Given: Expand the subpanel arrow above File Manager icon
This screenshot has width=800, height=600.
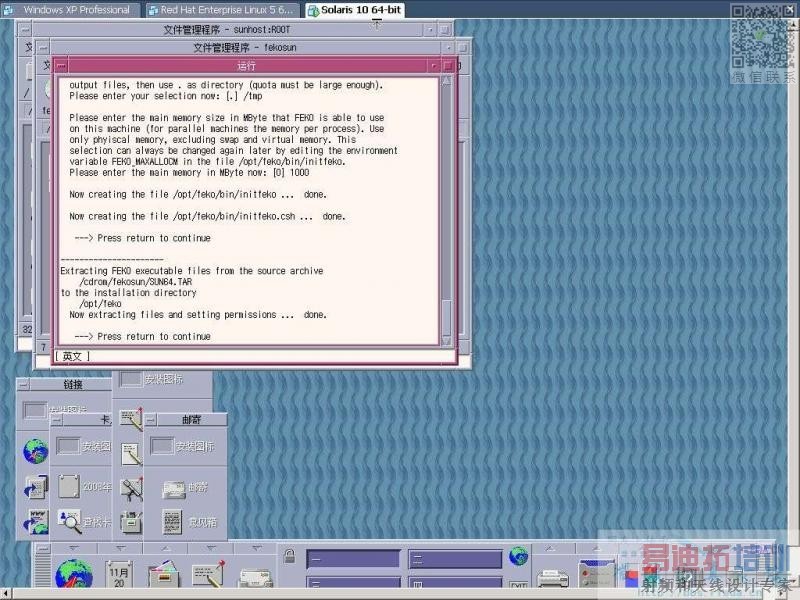Looking at the screenshot, I should click(x=165, y=548).
